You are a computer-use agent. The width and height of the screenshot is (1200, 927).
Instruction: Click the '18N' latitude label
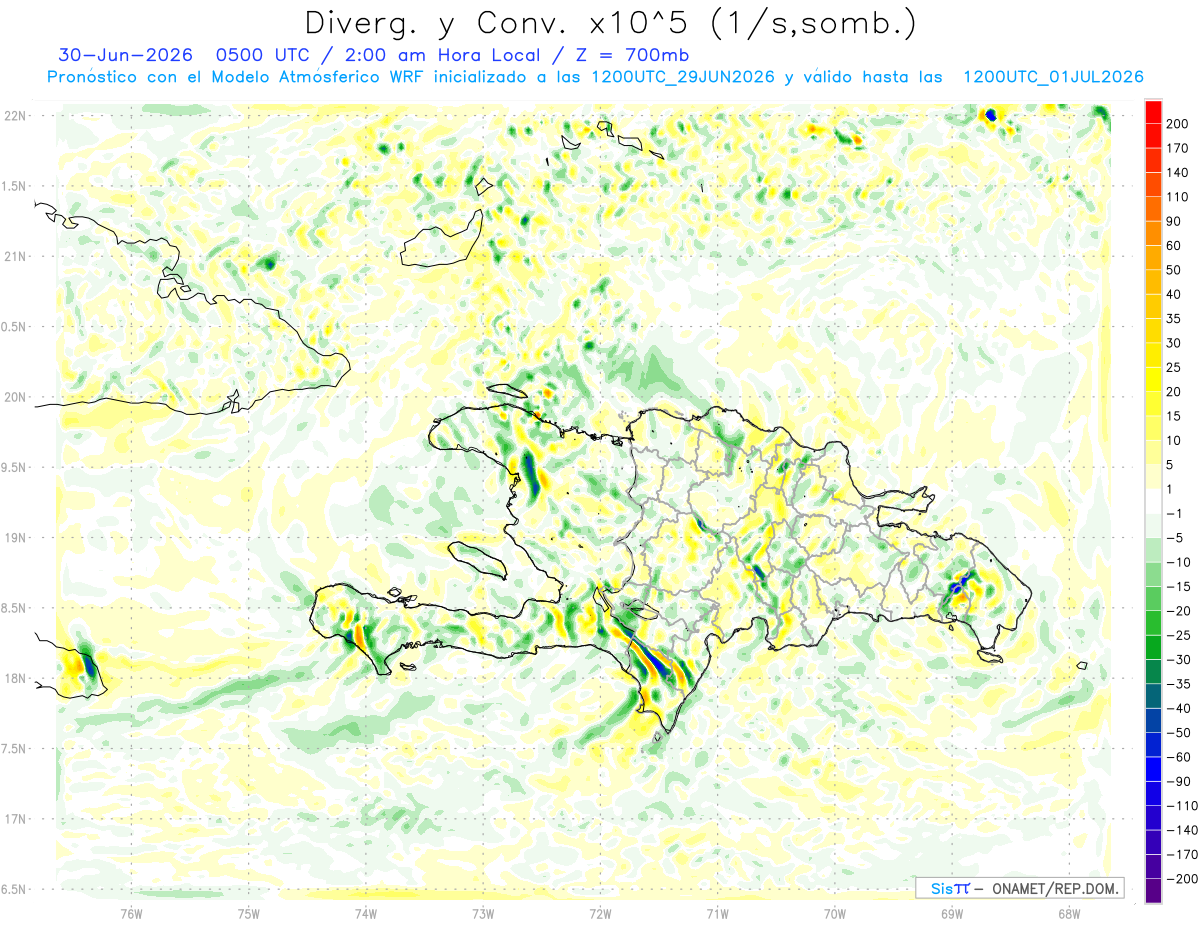pos(14,678)
